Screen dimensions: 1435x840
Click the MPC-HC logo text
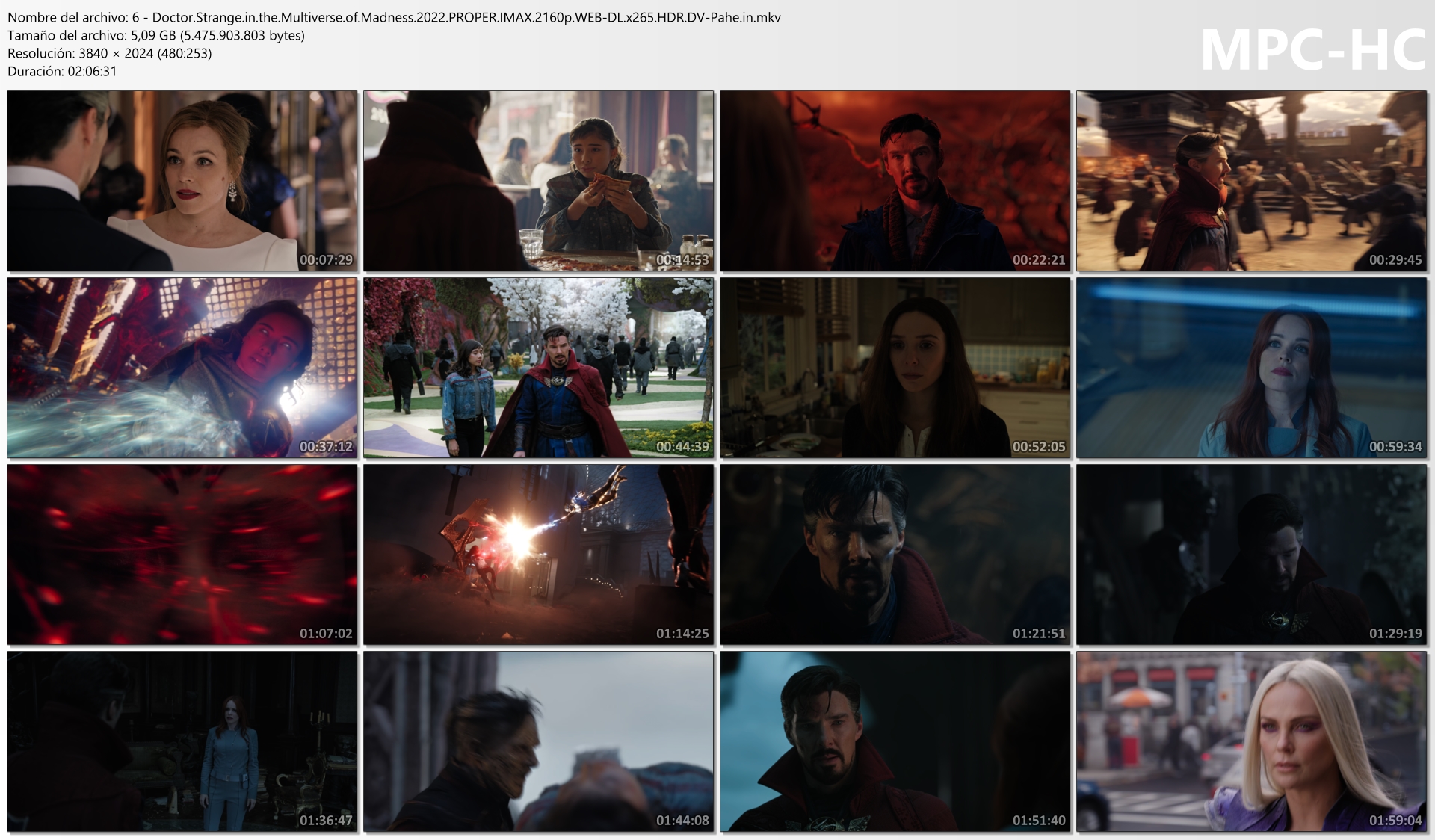[1313, 50]
